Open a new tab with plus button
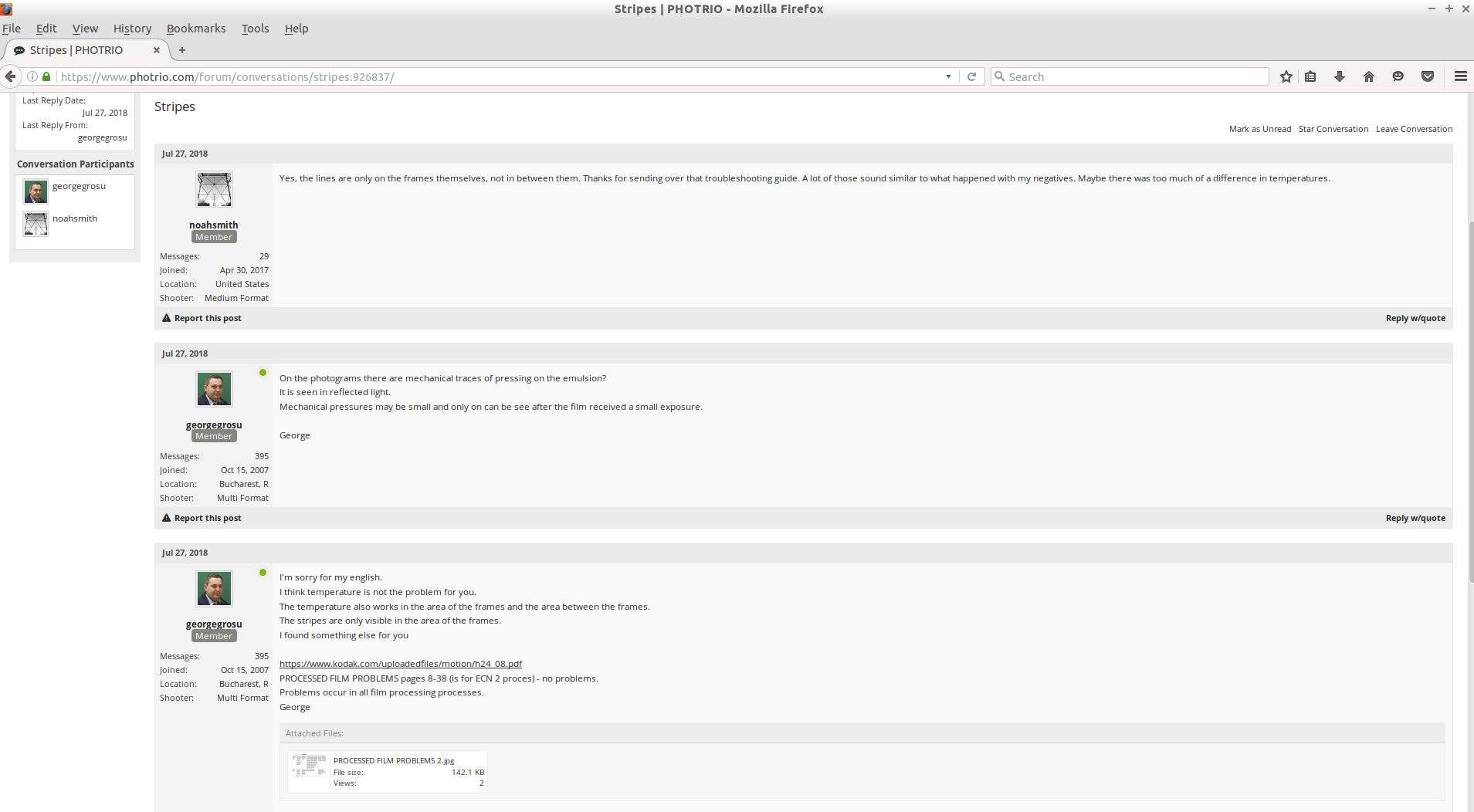 (x=182, y=50)
